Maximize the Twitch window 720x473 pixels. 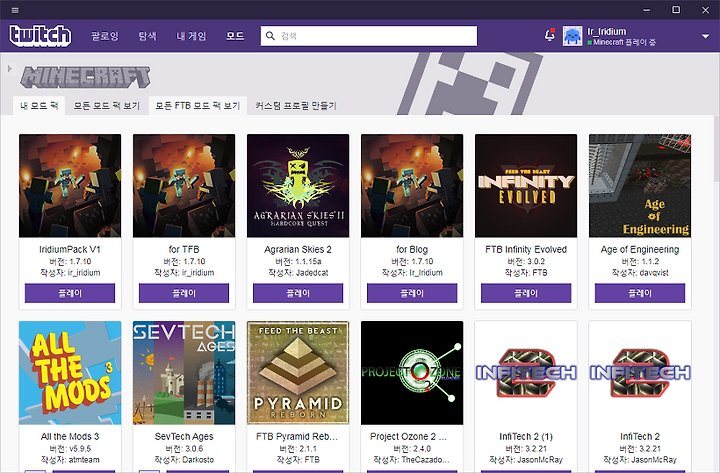click(x=676, y=10)
